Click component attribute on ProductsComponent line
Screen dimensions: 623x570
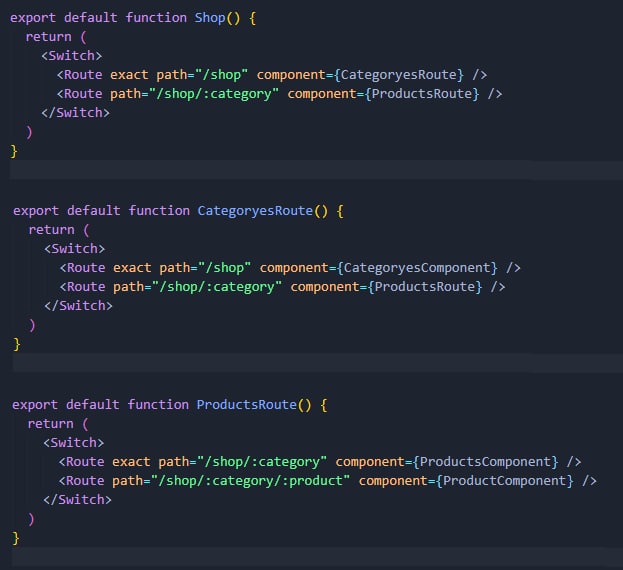370,462
